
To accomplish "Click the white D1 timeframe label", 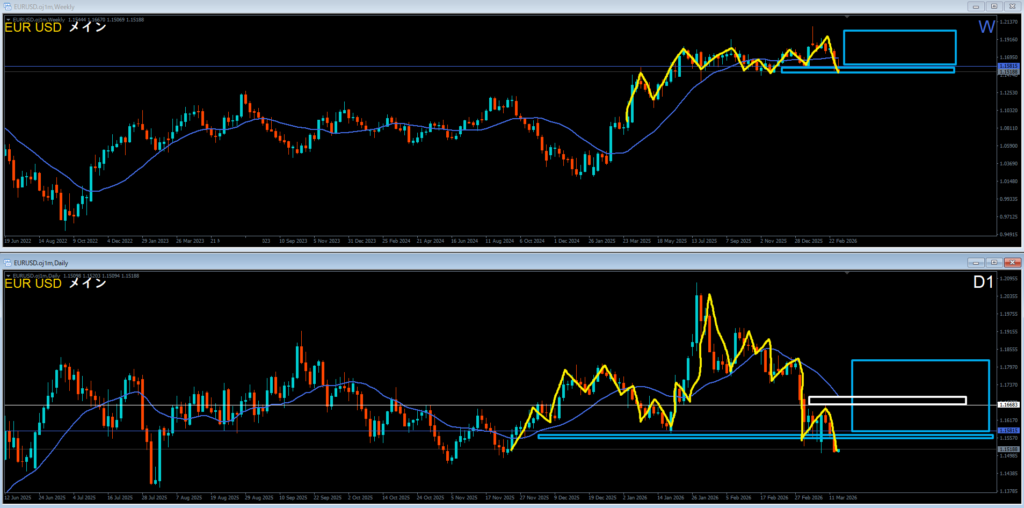I will (x=985, y=284).
